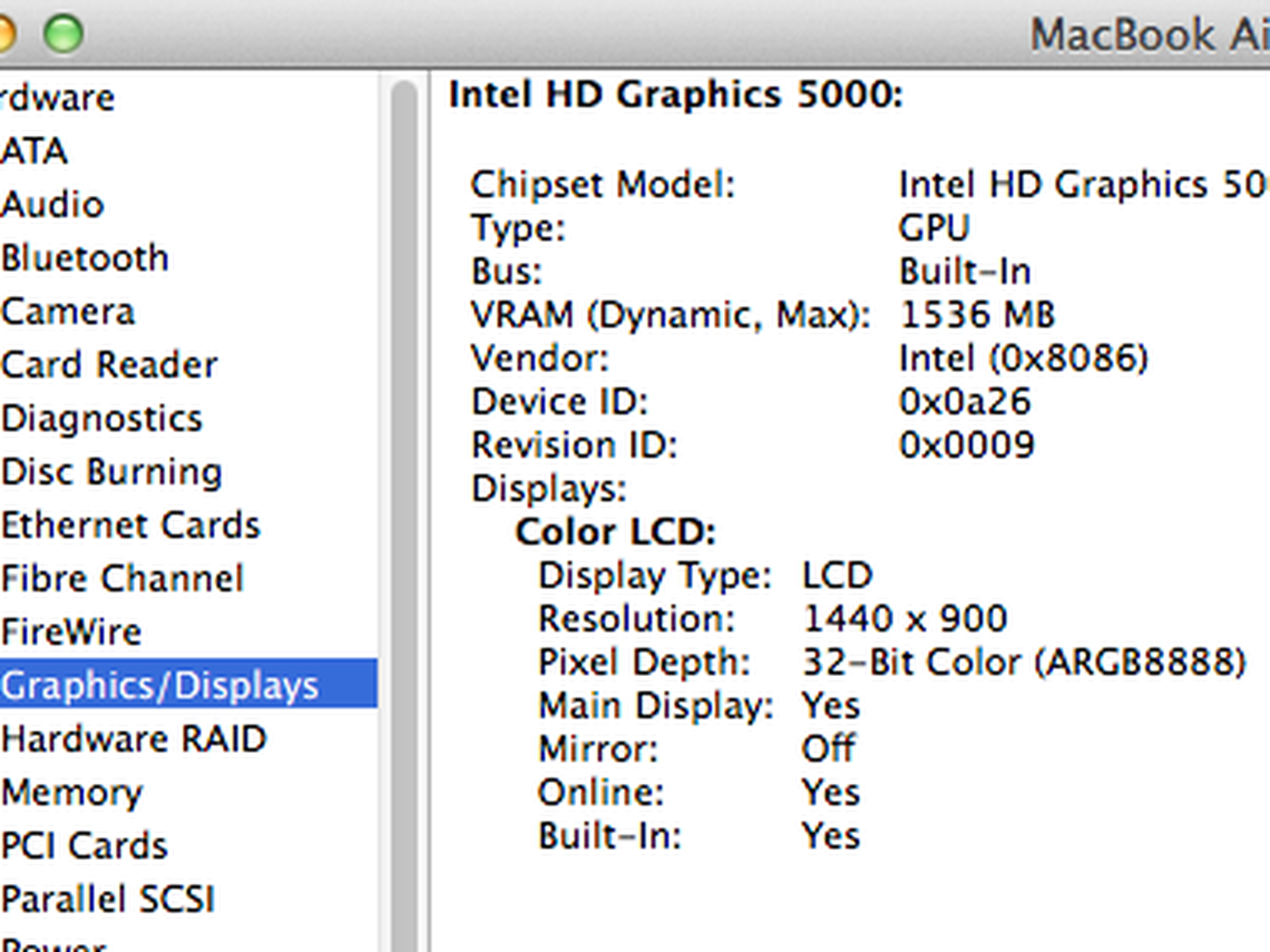Open the Bluetooth hardware section
Viewport: 1270px width, 952px height.
point(84,258)
